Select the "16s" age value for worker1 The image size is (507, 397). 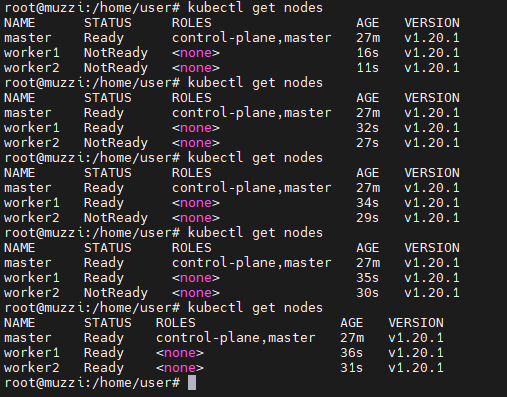click(368, 53)
